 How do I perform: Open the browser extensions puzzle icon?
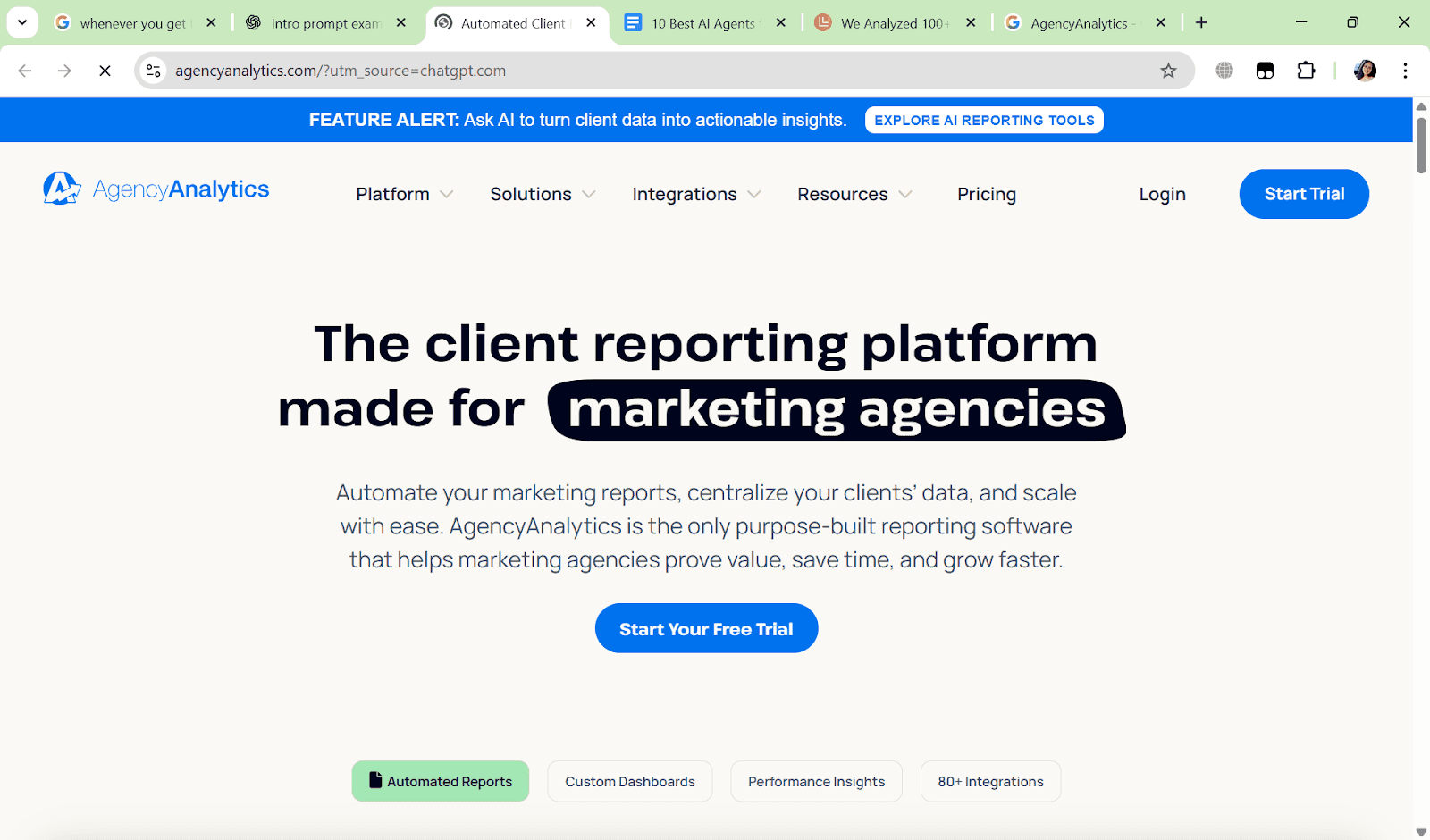click(1306, 71)
